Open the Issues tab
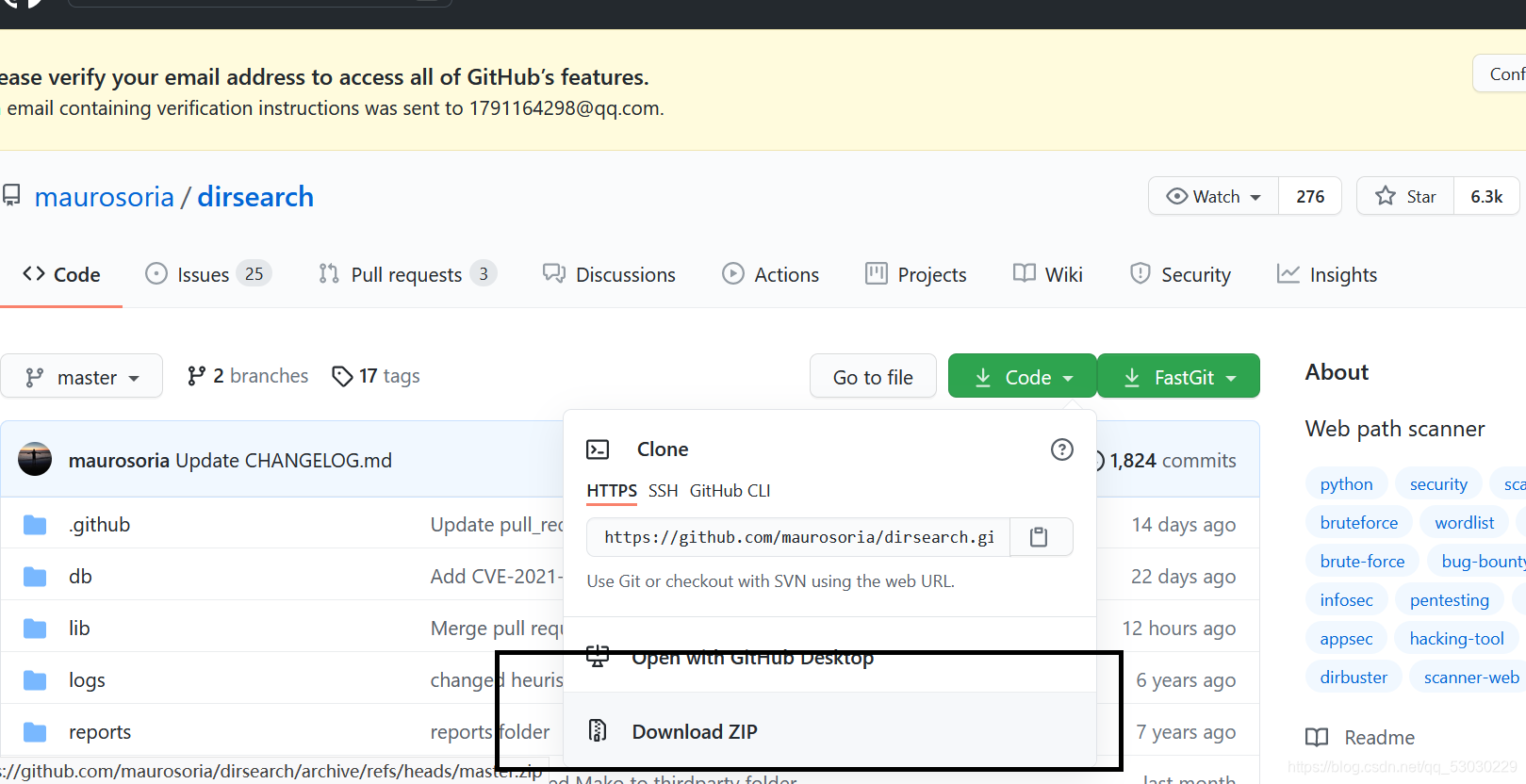 (208, 274)
